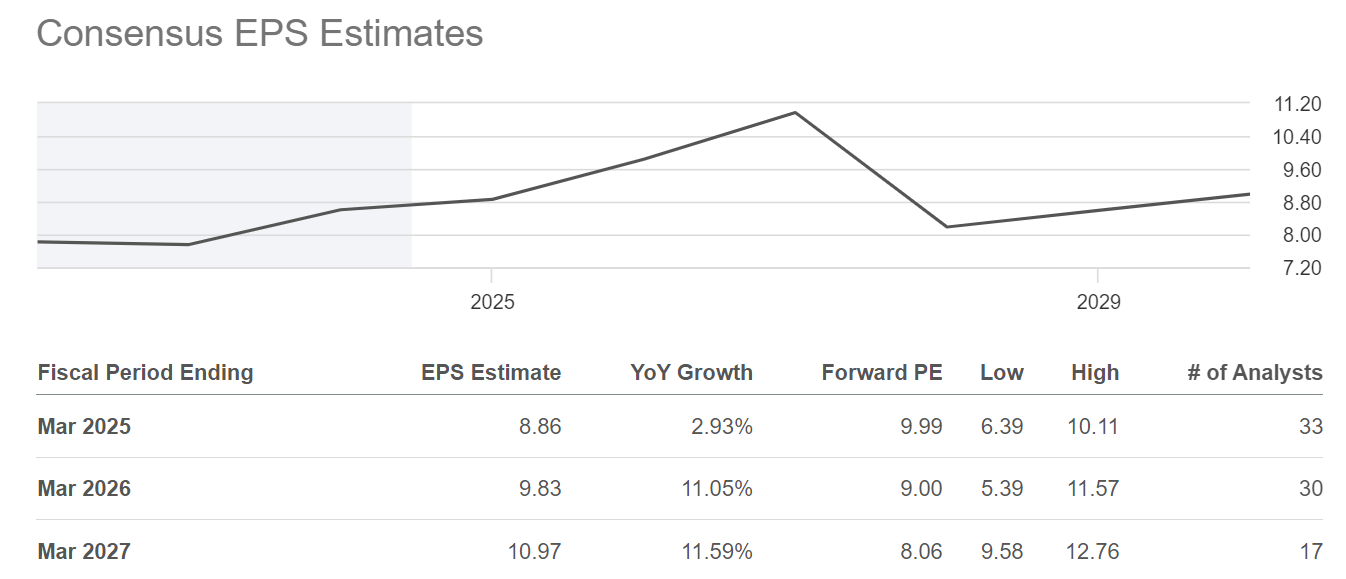
Task: Click the High column header
Action: click(1095, 373)
